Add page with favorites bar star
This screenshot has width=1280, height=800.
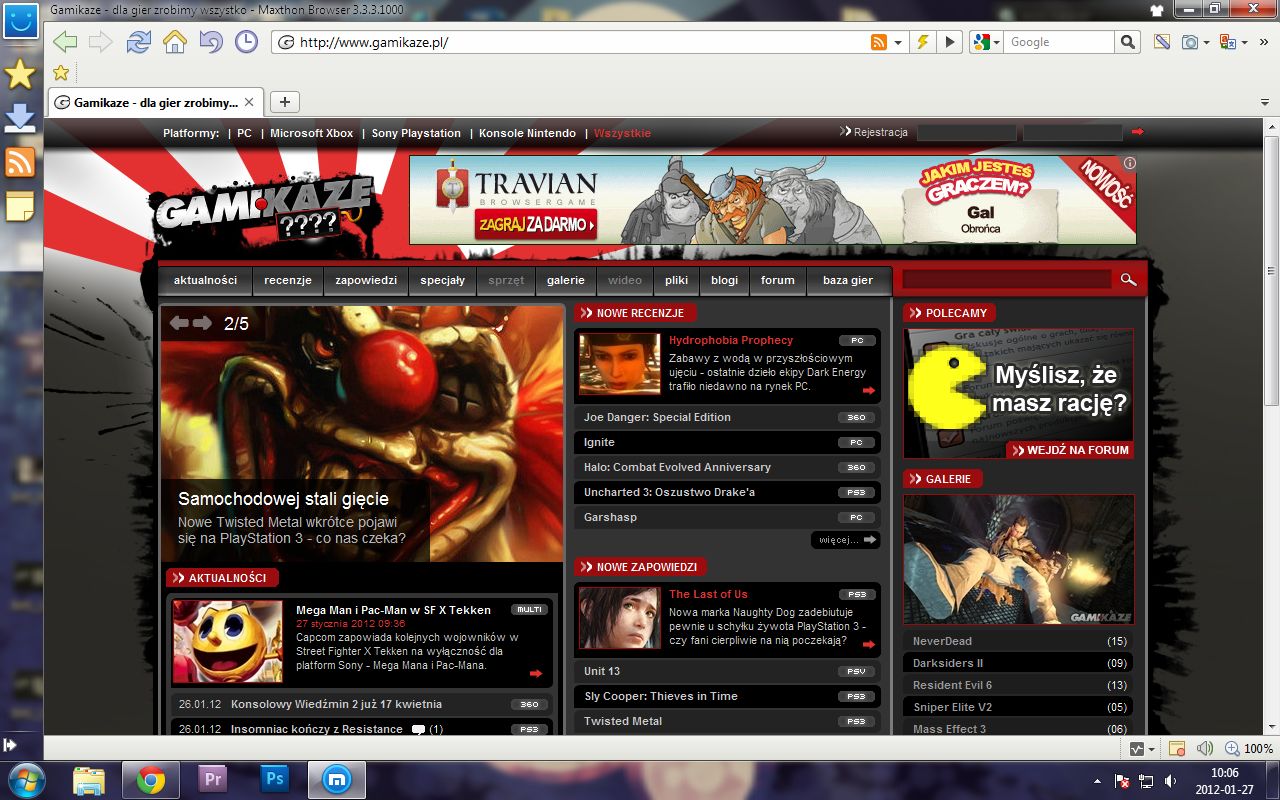(x=61, y=72)
